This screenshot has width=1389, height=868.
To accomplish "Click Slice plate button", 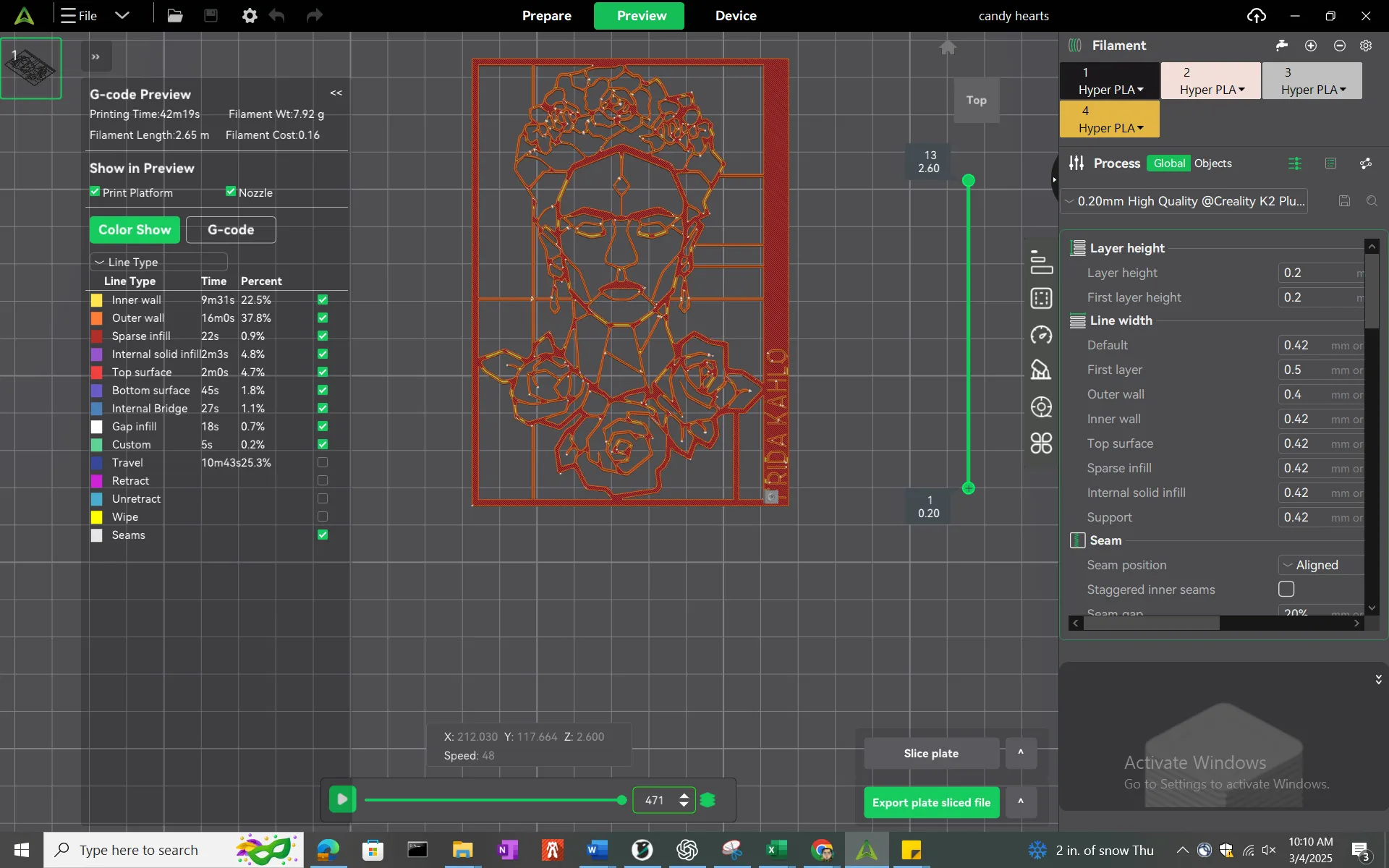I will coord(931,753).
